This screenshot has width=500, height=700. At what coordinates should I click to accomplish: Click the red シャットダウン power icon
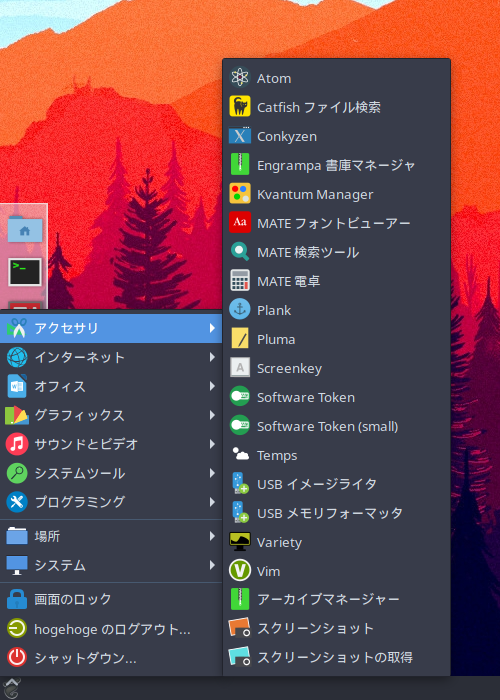coord(17,658)
